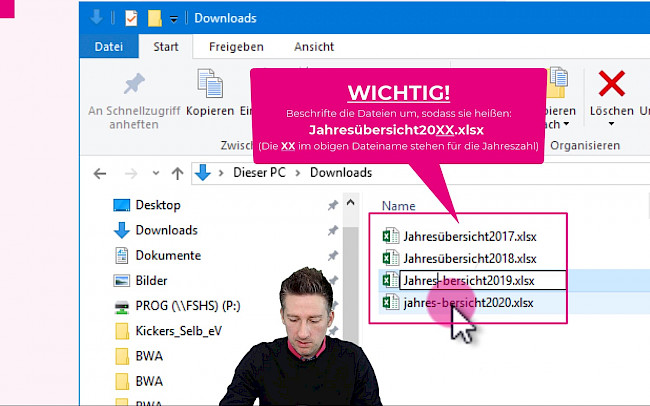This screenshot has width=650, height=406.
Task: Click the Bilder picture icon in sidebar
Action: [121, 281]
